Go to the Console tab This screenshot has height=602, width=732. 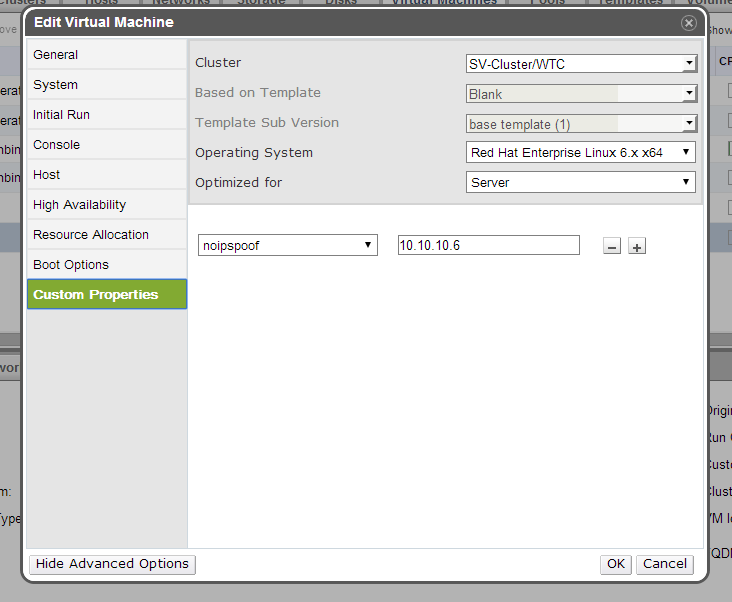coord(107,145)
